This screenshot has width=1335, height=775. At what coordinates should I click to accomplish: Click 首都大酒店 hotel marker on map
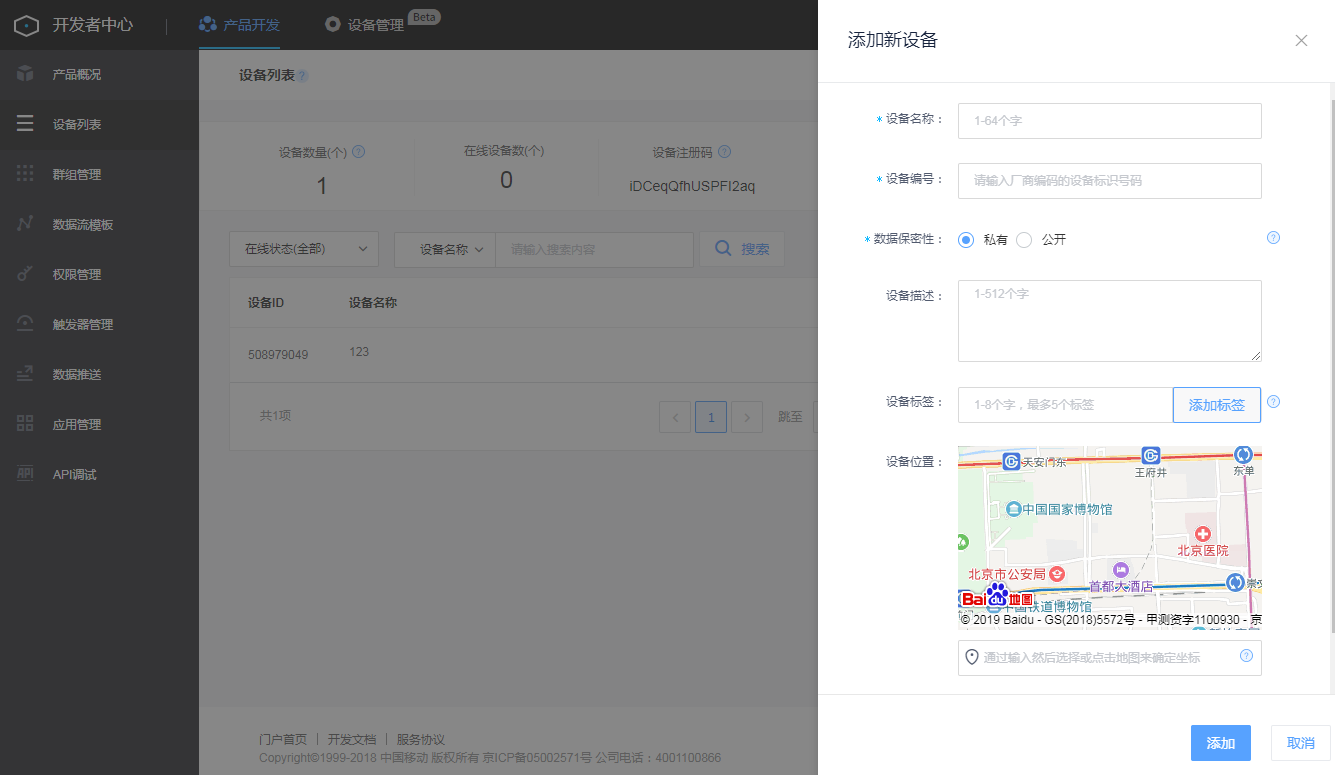click(1120, 569)
